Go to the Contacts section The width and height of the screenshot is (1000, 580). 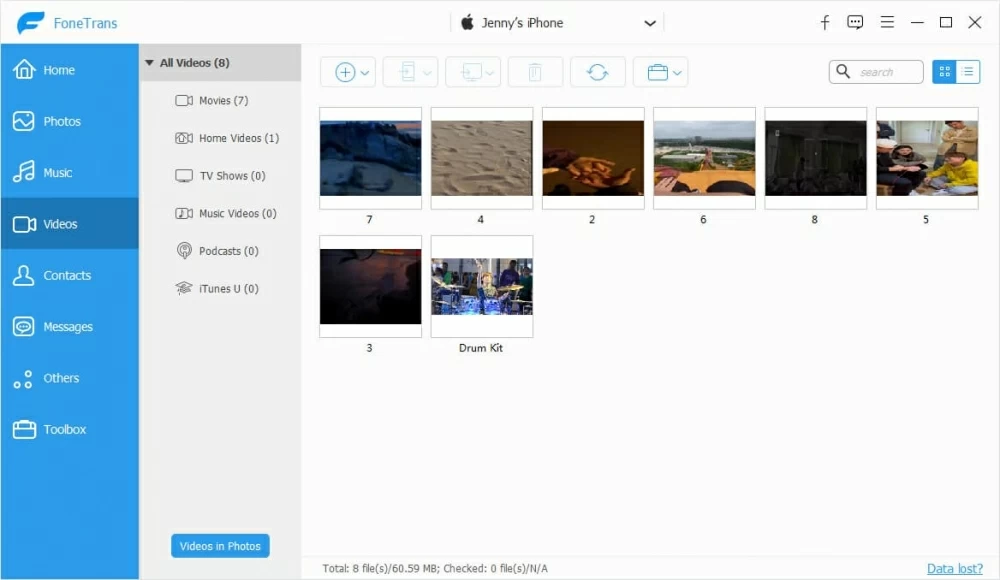pos(66,275)
